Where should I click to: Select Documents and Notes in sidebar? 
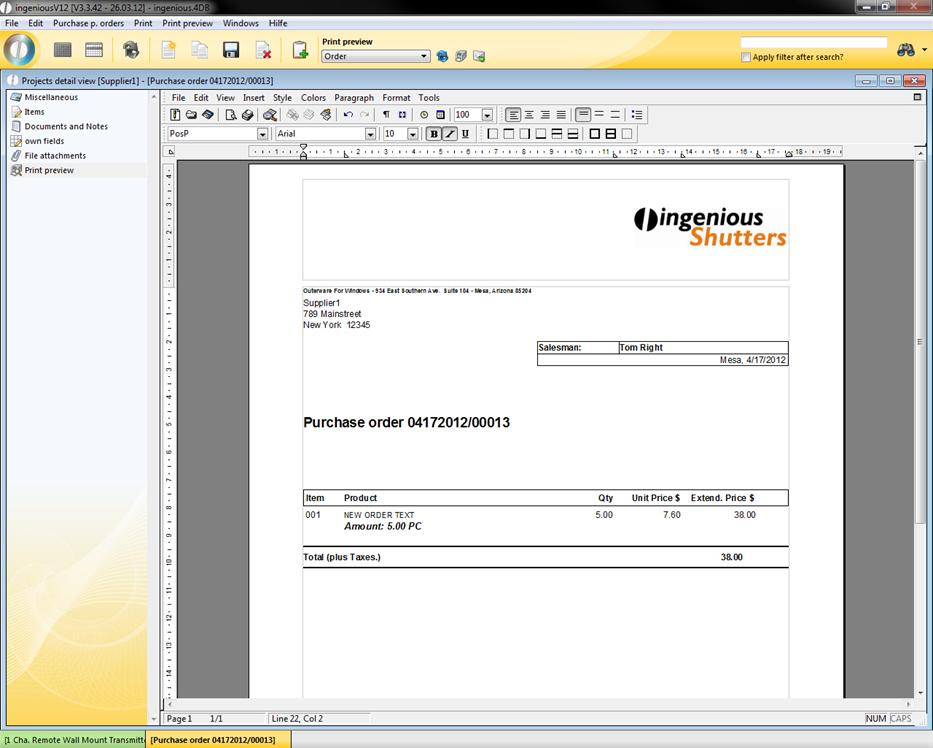click(x=66, y=127)
